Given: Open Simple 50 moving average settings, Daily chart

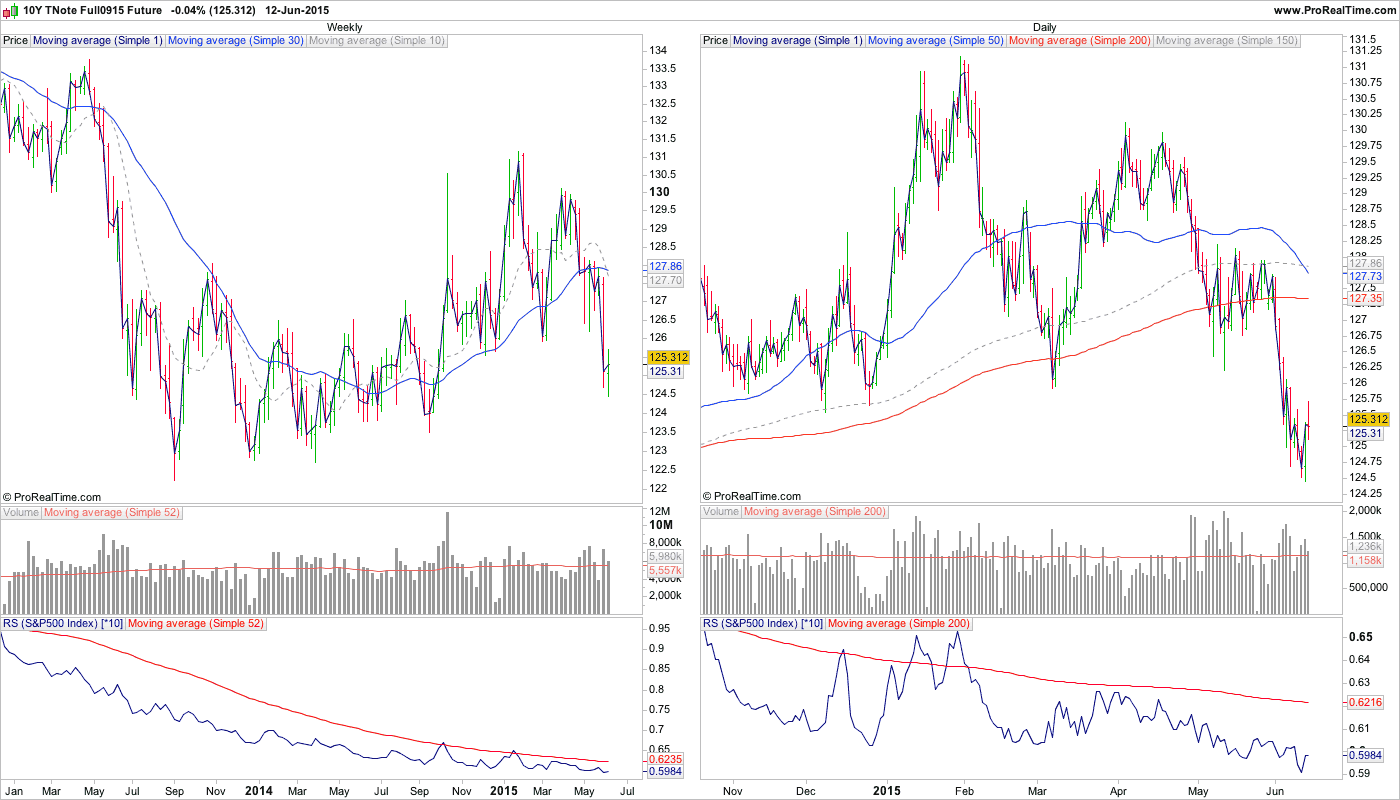Looking at the screenshot, I should [x=936, y=41].
